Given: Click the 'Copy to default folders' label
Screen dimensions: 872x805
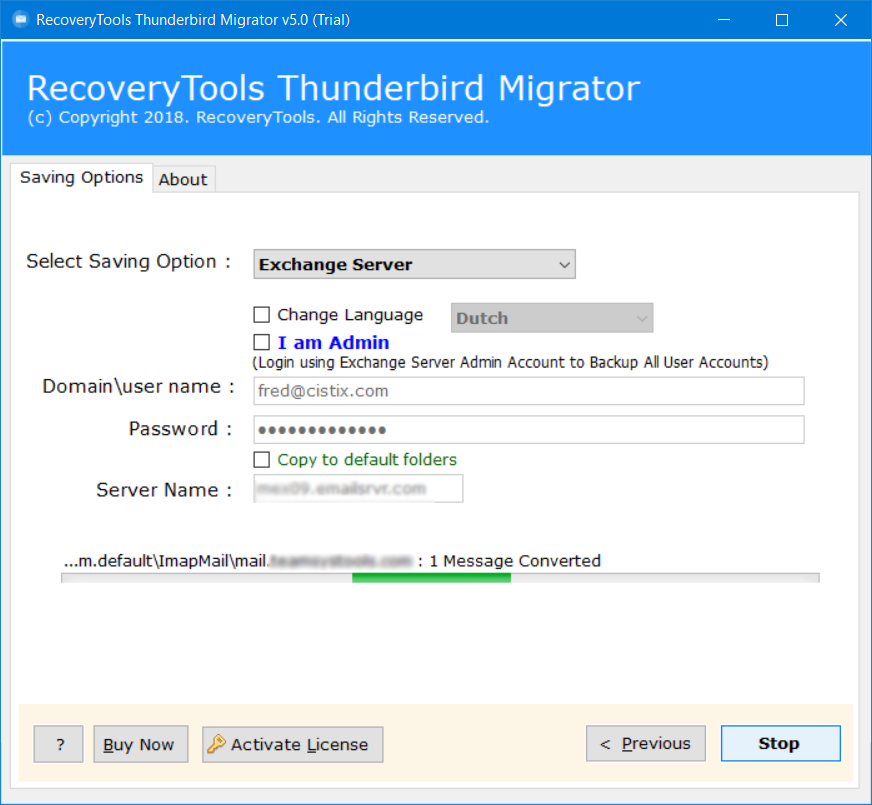Looking at the screenshot, I should (367, 460).
